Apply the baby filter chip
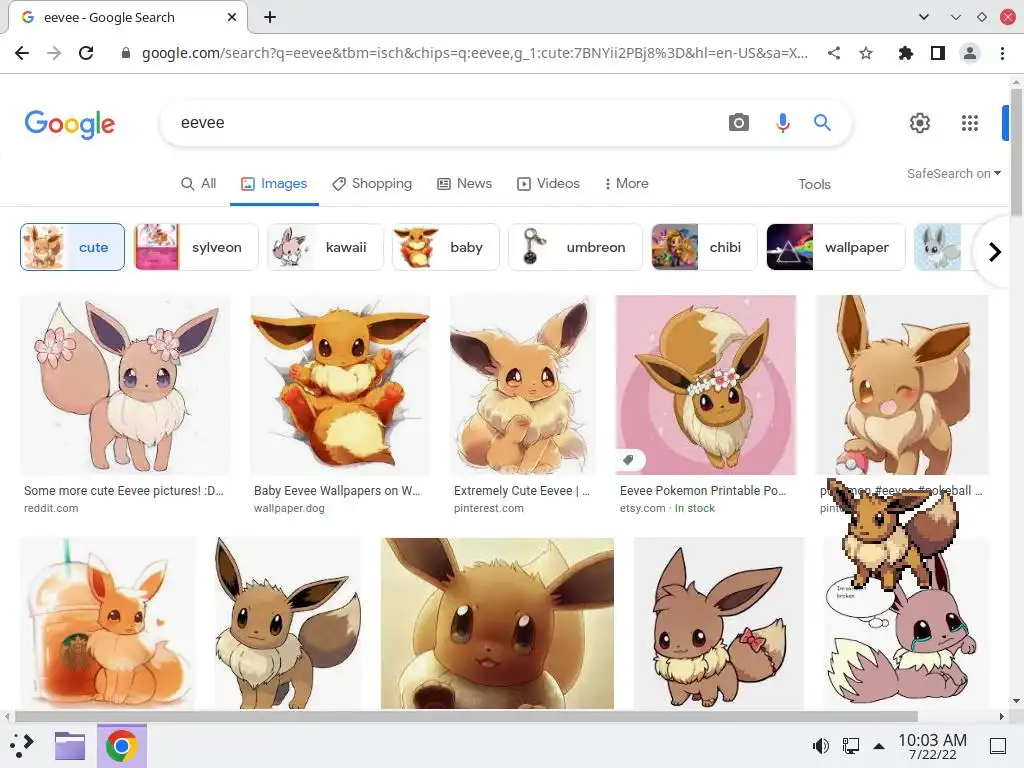1024x768 pixels. pos(445,247)
